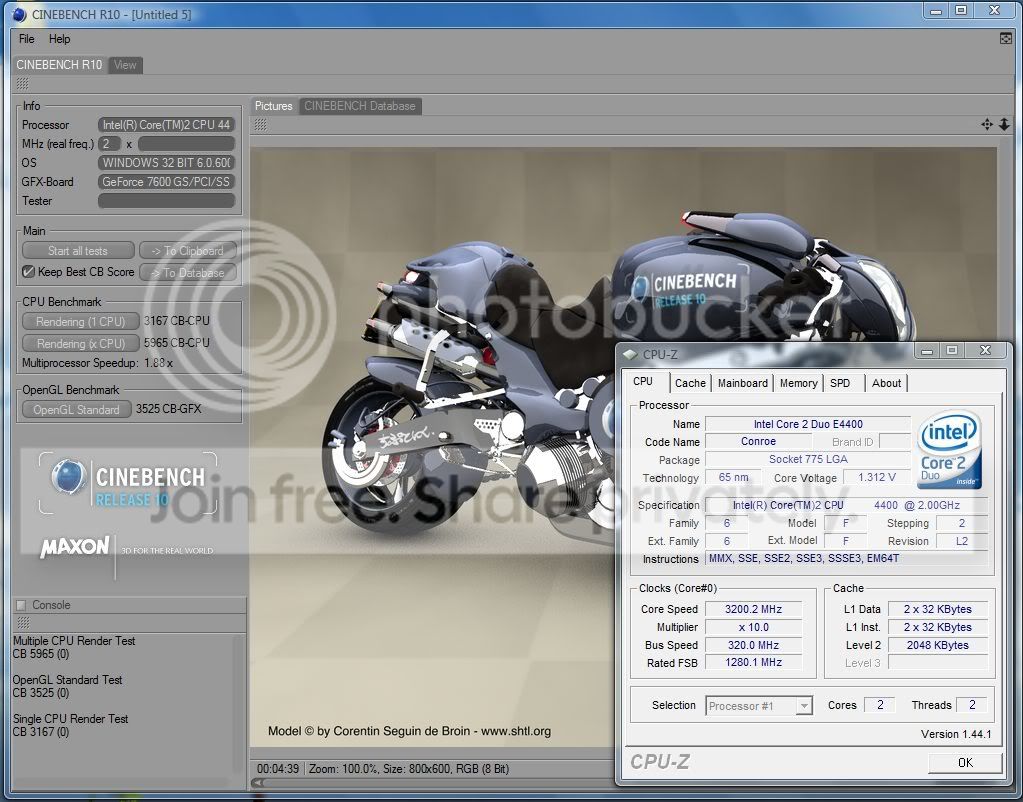Viewport: 1023px width, 802px height.
Task: Open the Cache tab in CPU-Z
Action: 690,383
